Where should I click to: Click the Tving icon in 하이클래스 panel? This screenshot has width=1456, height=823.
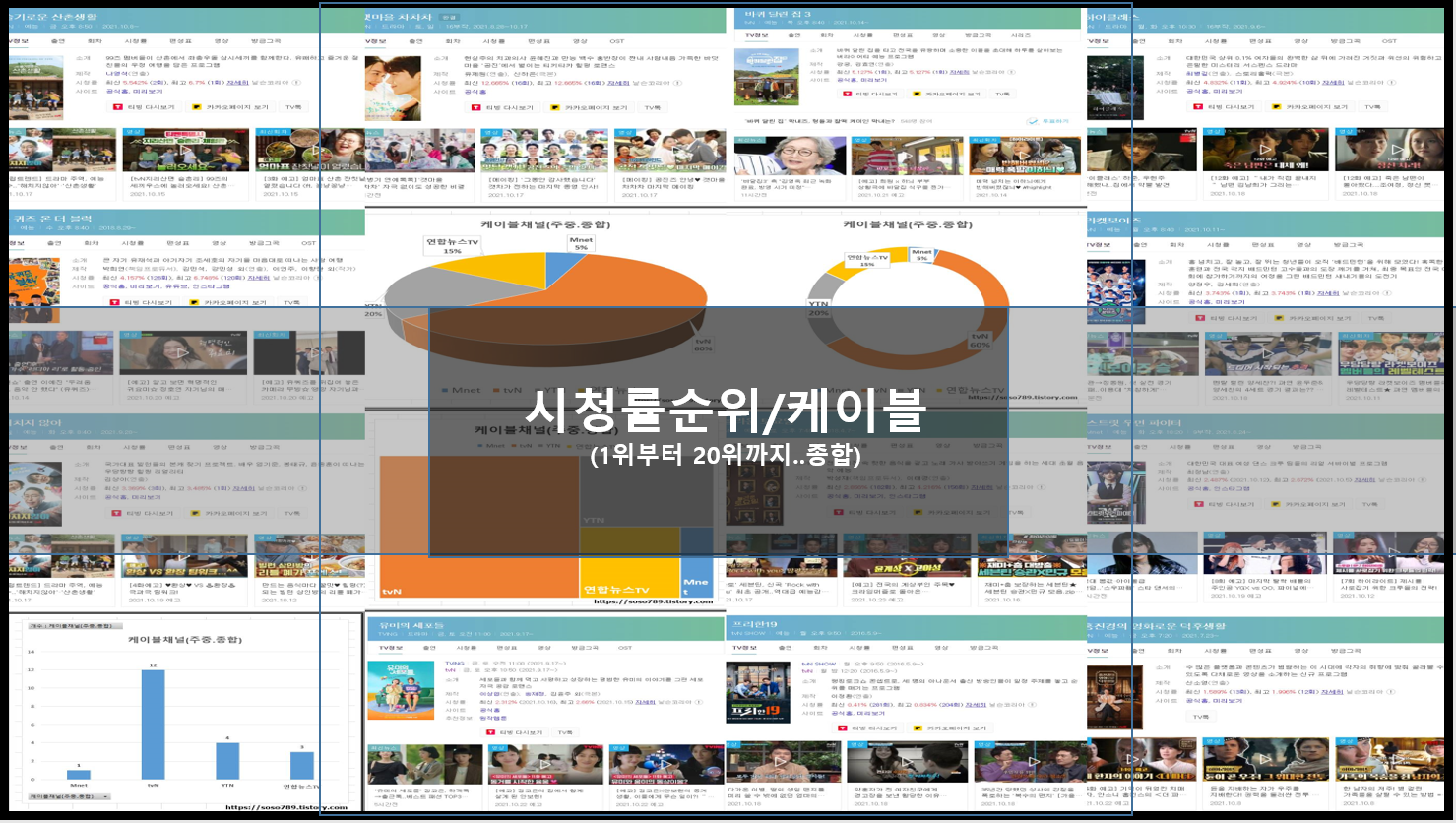(1198, 106)
